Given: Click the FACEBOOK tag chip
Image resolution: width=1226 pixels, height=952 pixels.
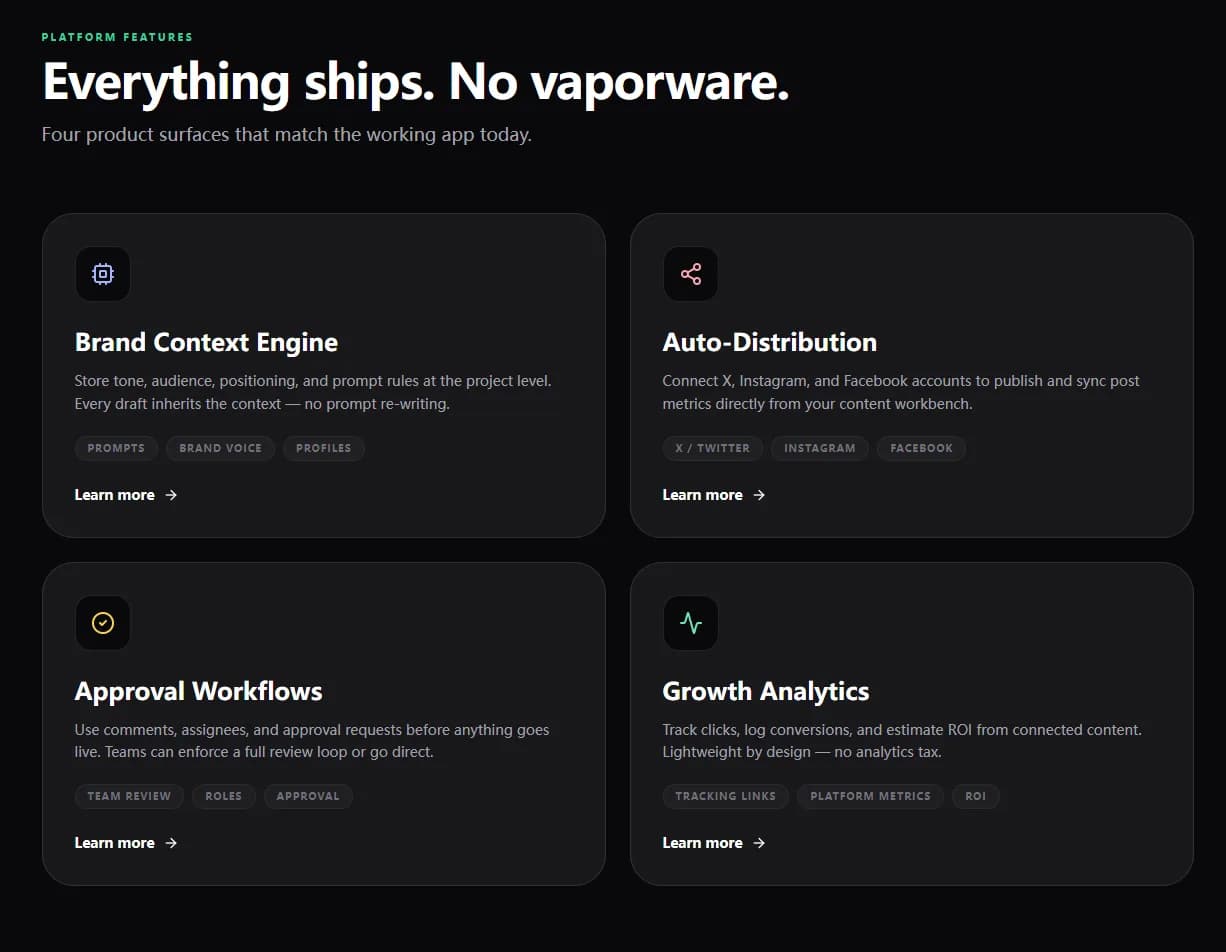Looking at the screenshot, I should point(921,448).
